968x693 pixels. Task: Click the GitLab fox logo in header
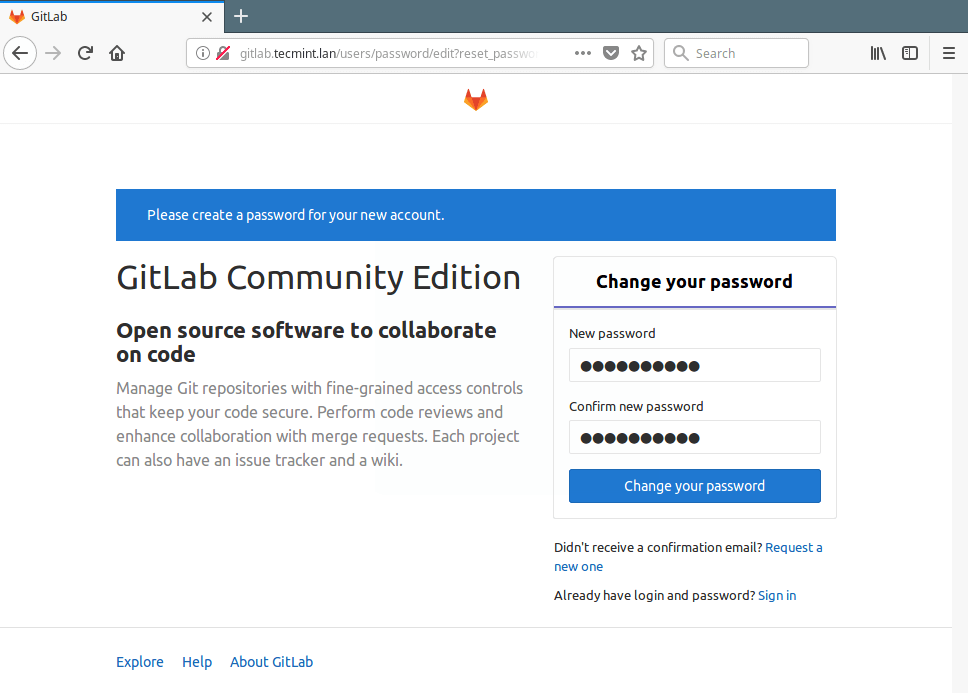click(476, 99)
